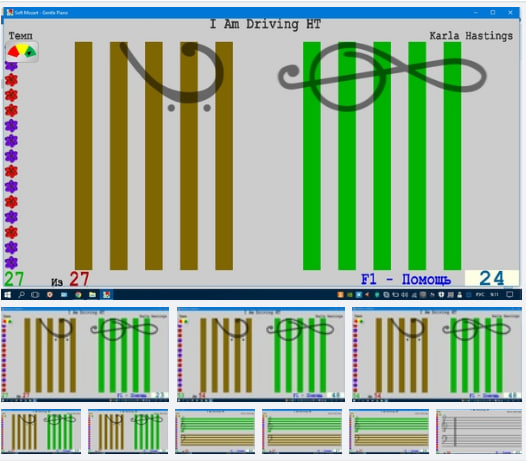Open first thumbnail in the middle row
The width and height of the screenshot is (526, 461).
[x=85, y=354]
